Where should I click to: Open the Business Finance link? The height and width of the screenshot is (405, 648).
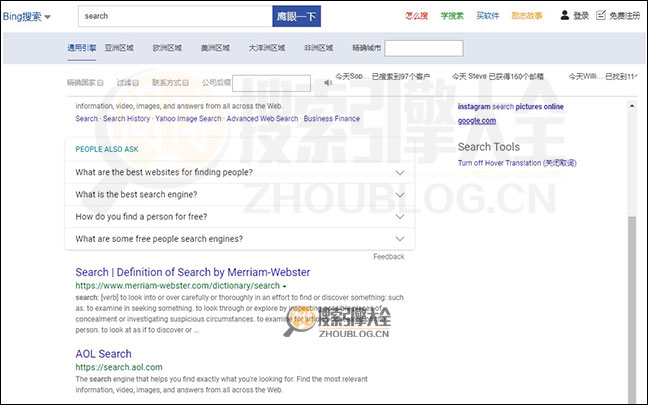[331, 119]
